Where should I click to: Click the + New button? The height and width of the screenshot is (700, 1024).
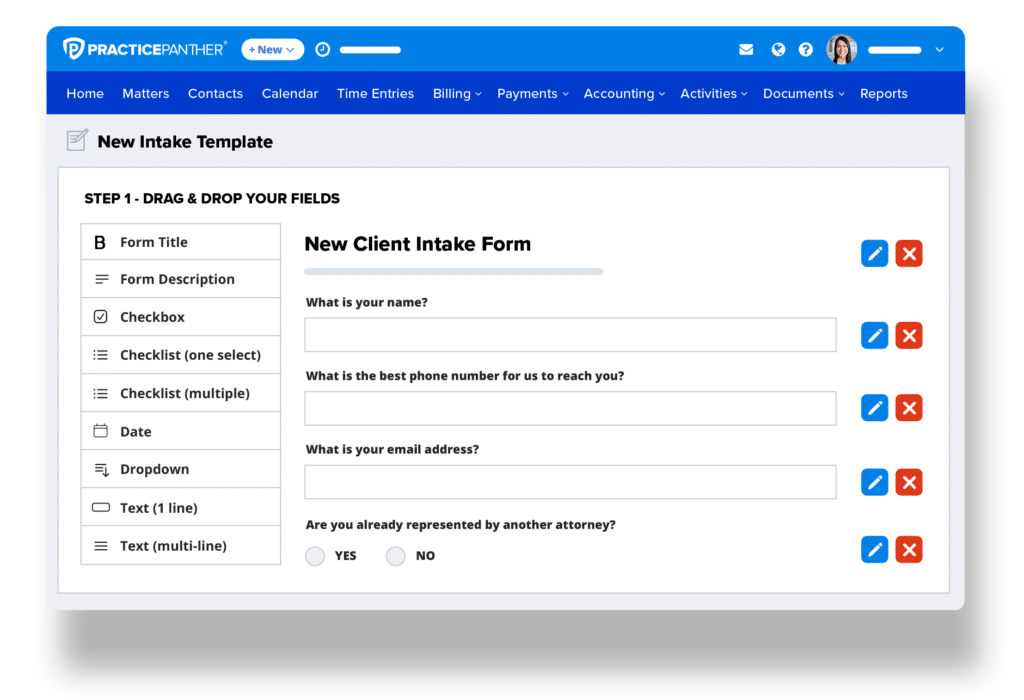pyautogui.click(x=272, y=50)
